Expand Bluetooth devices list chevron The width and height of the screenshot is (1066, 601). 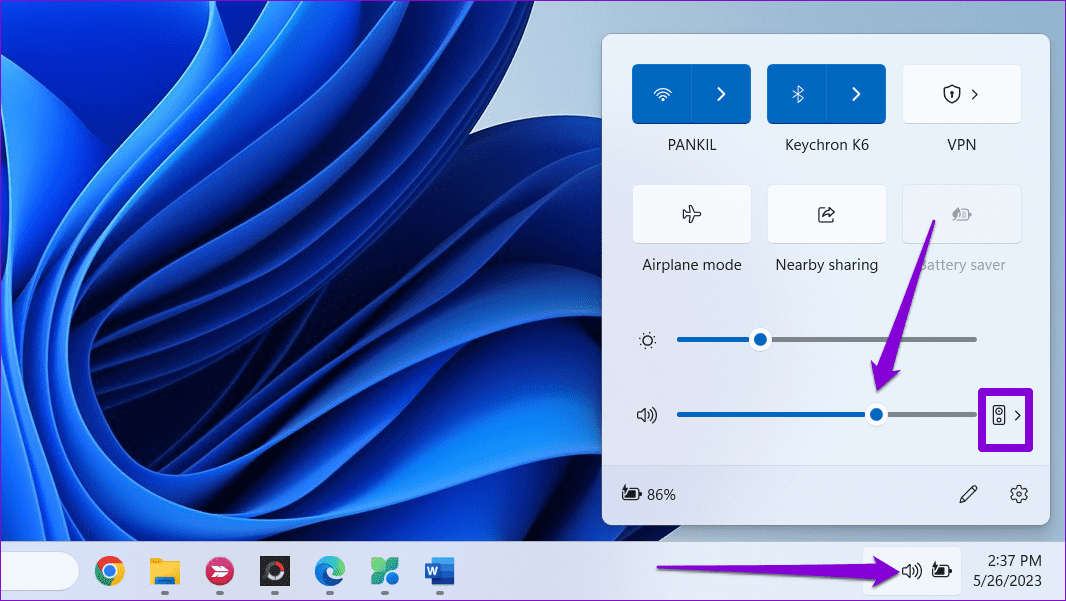(857, 94)
